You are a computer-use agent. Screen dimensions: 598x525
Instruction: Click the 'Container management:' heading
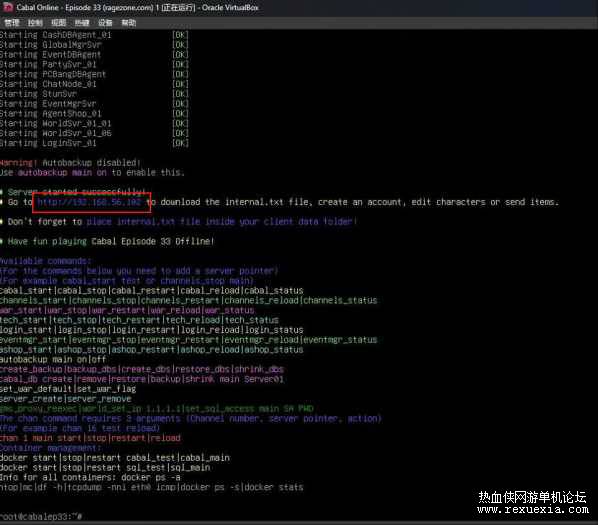(50, 448)
